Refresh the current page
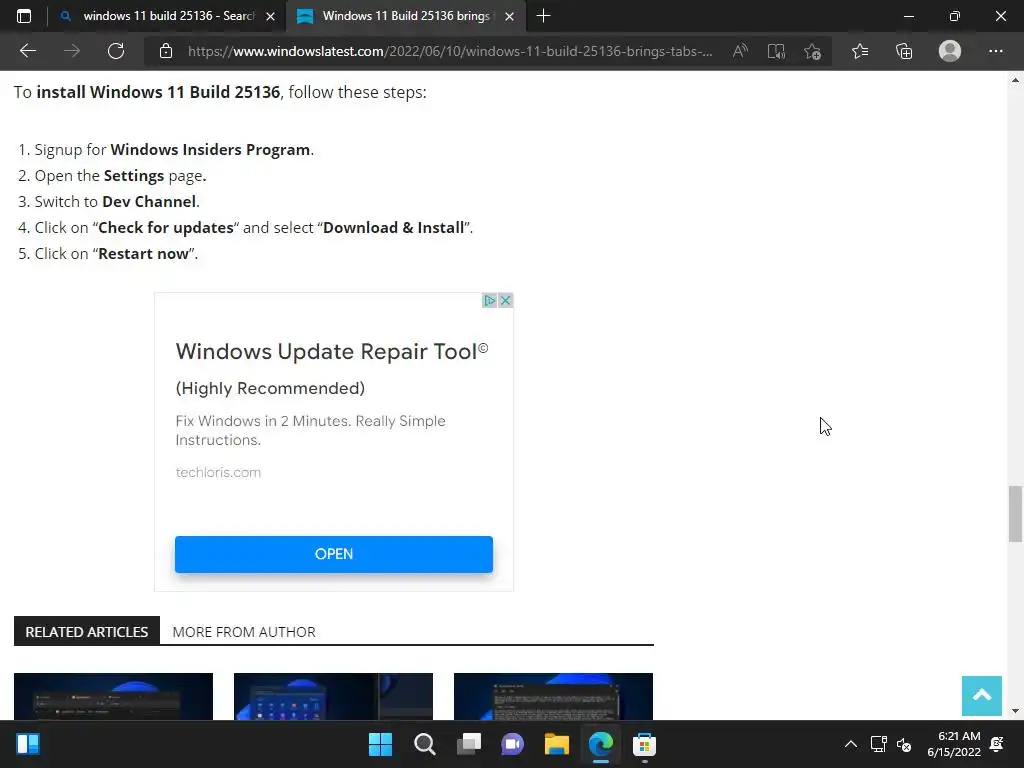This screenshot has height=768, width=1024. (116, 51)
